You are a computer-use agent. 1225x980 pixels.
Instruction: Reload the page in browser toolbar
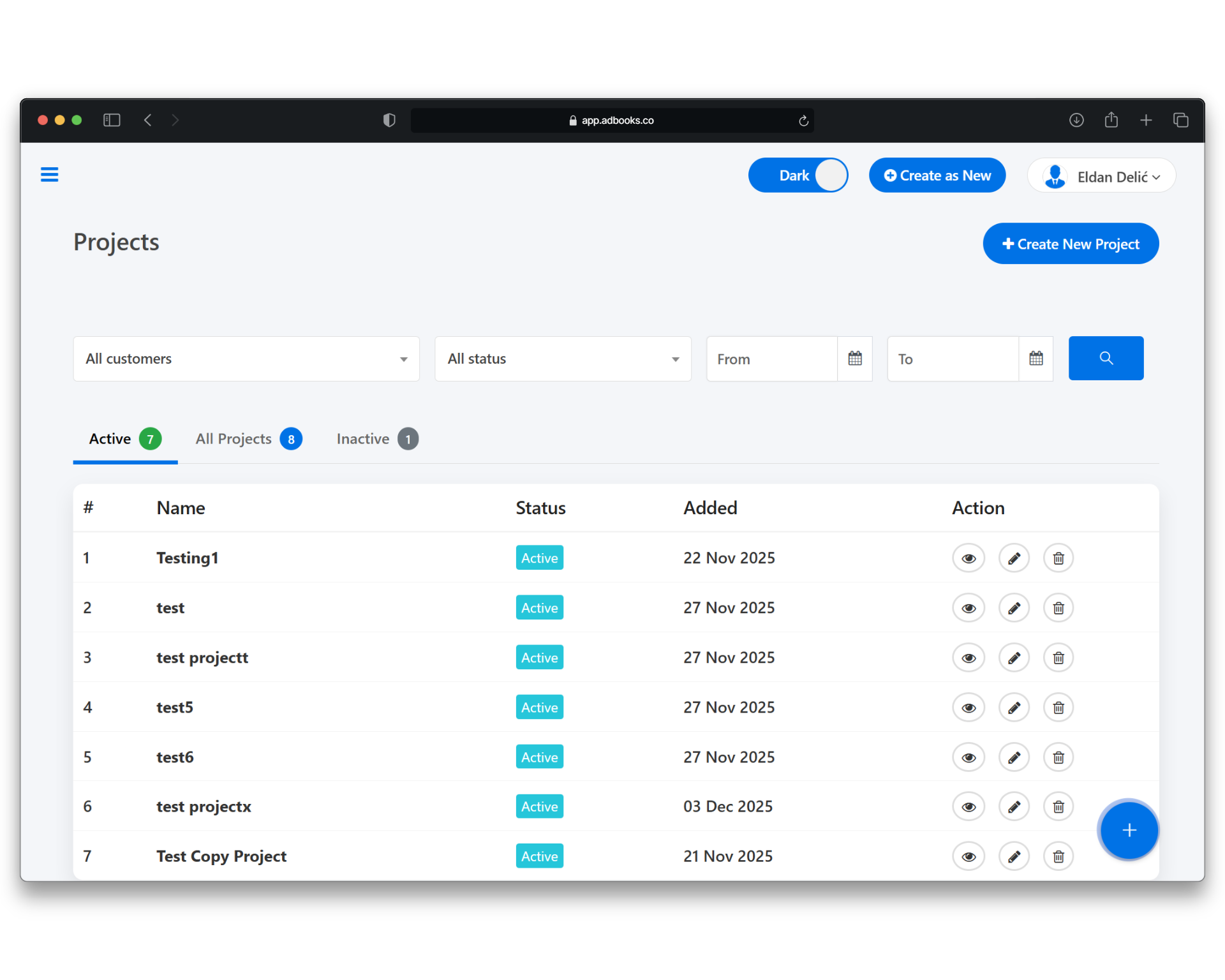803,121
